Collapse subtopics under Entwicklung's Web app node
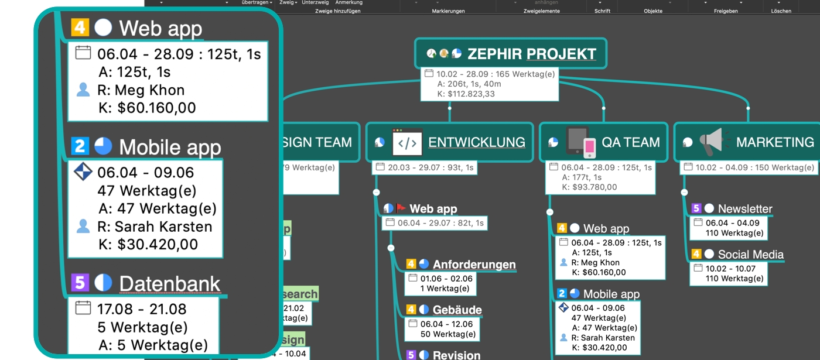The width and height of the screenshot is (820, 360). pyautogui.click(x=391, y=248)
